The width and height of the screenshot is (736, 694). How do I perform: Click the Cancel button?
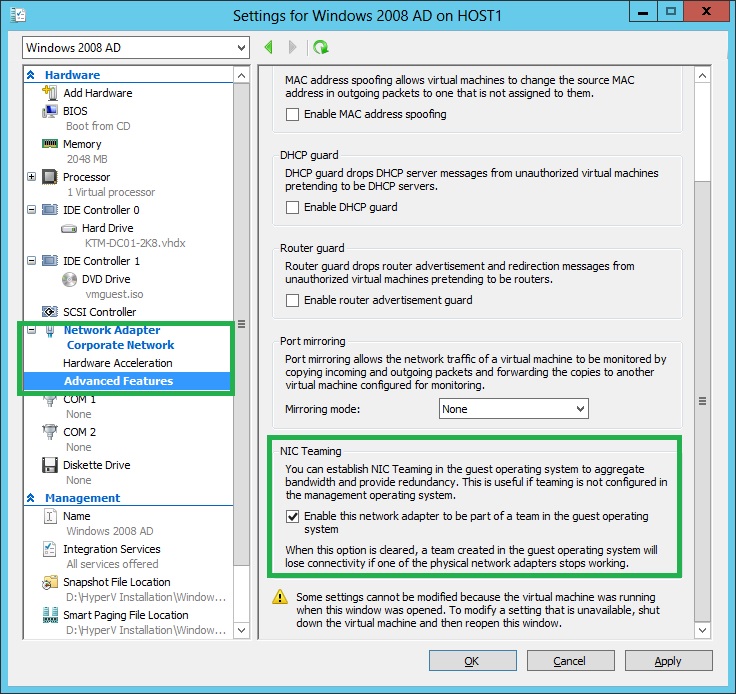570,661
